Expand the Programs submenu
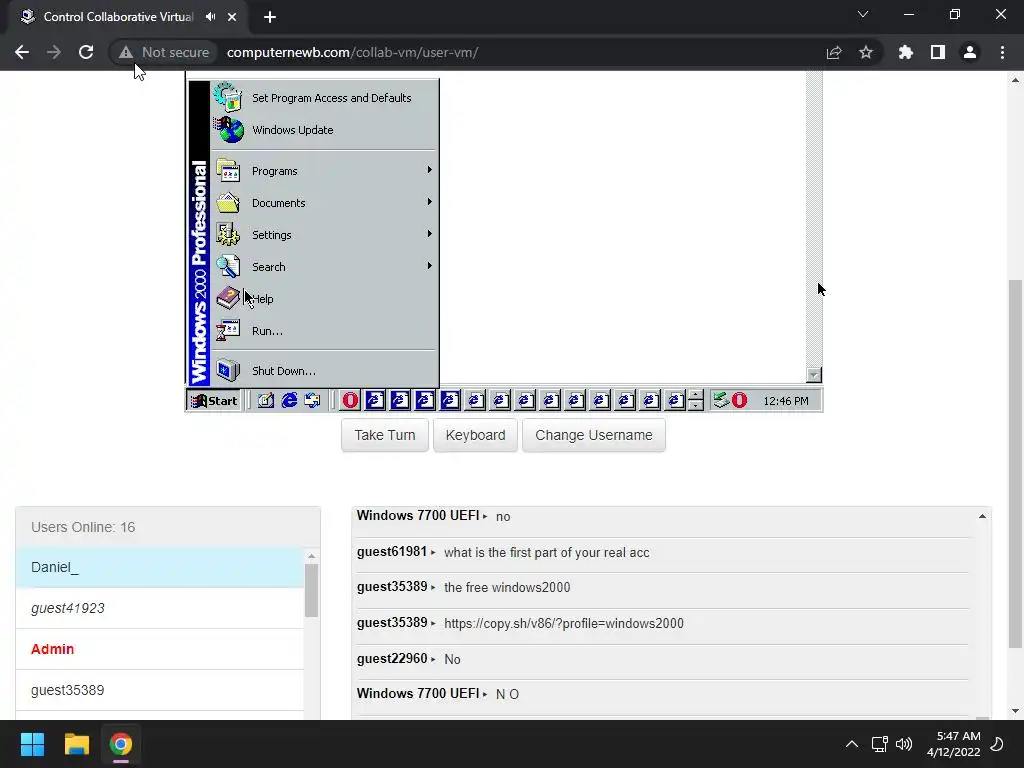Image resolution: width=1024 pixels, height=768 pixels. (x=325, y=171)
